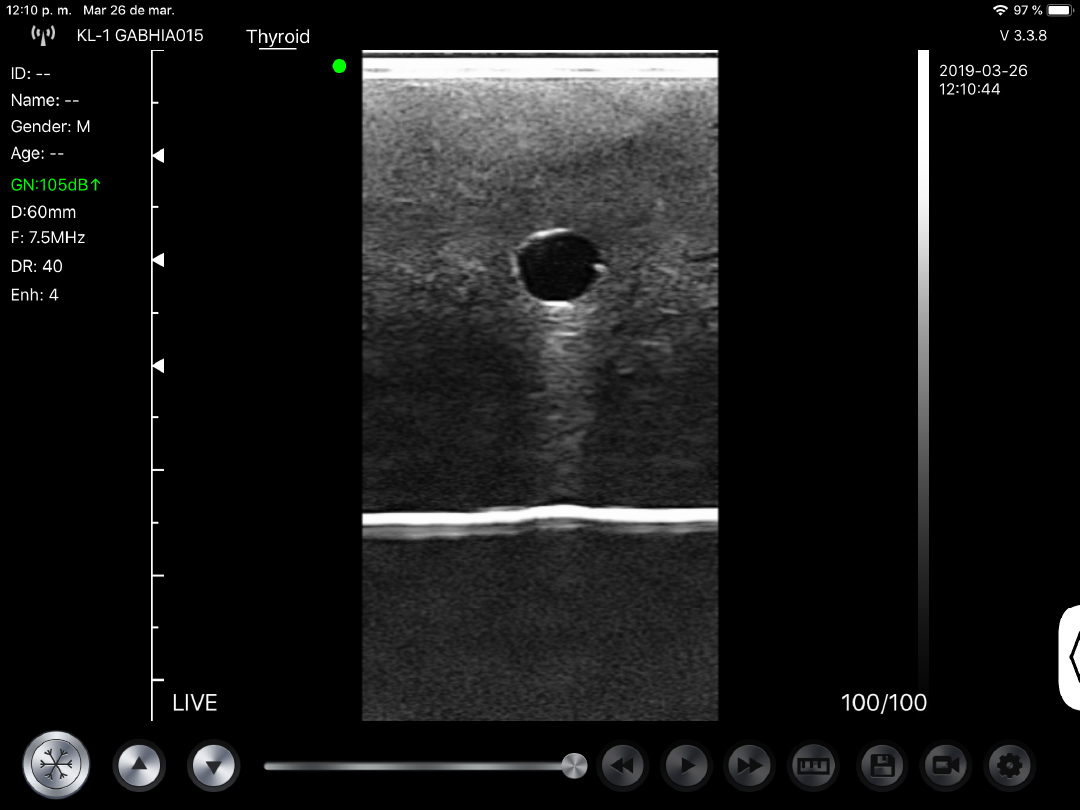Select the F: 7.5MHz frequency label
This screenshot has height=810, width=1080.
(48, 238)
